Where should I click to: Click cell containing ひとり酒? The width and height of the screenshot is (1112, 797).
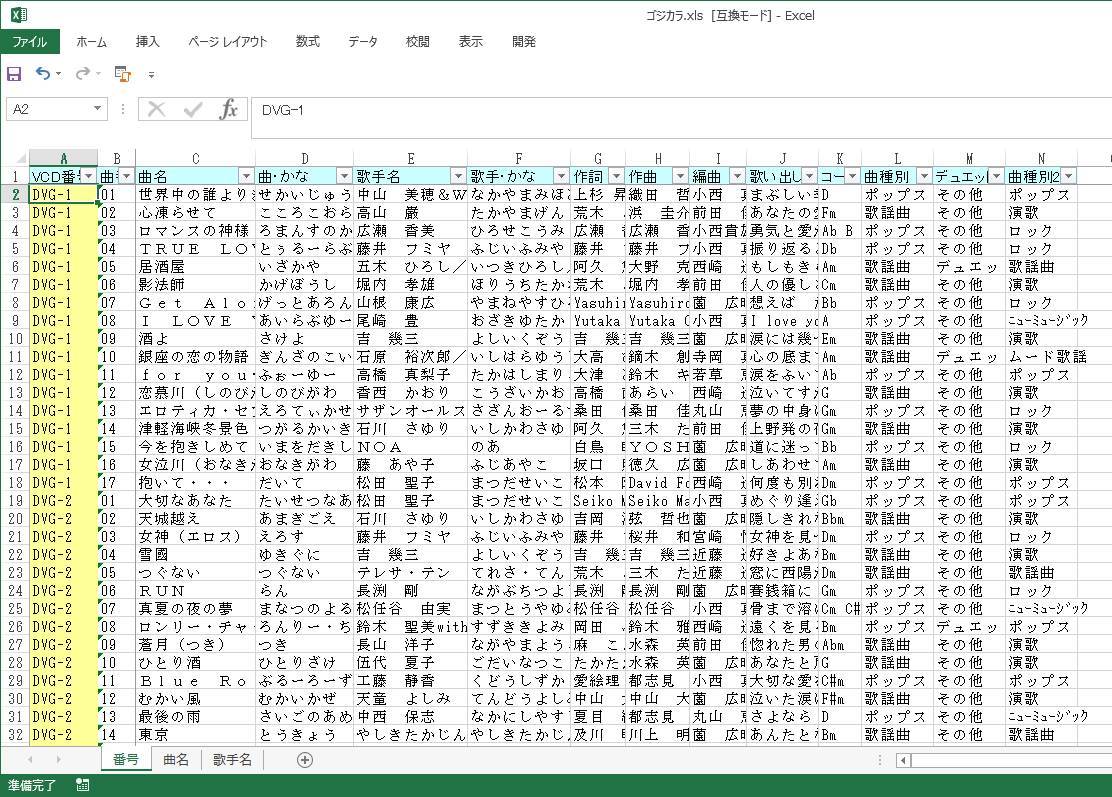tap(195, 662)
